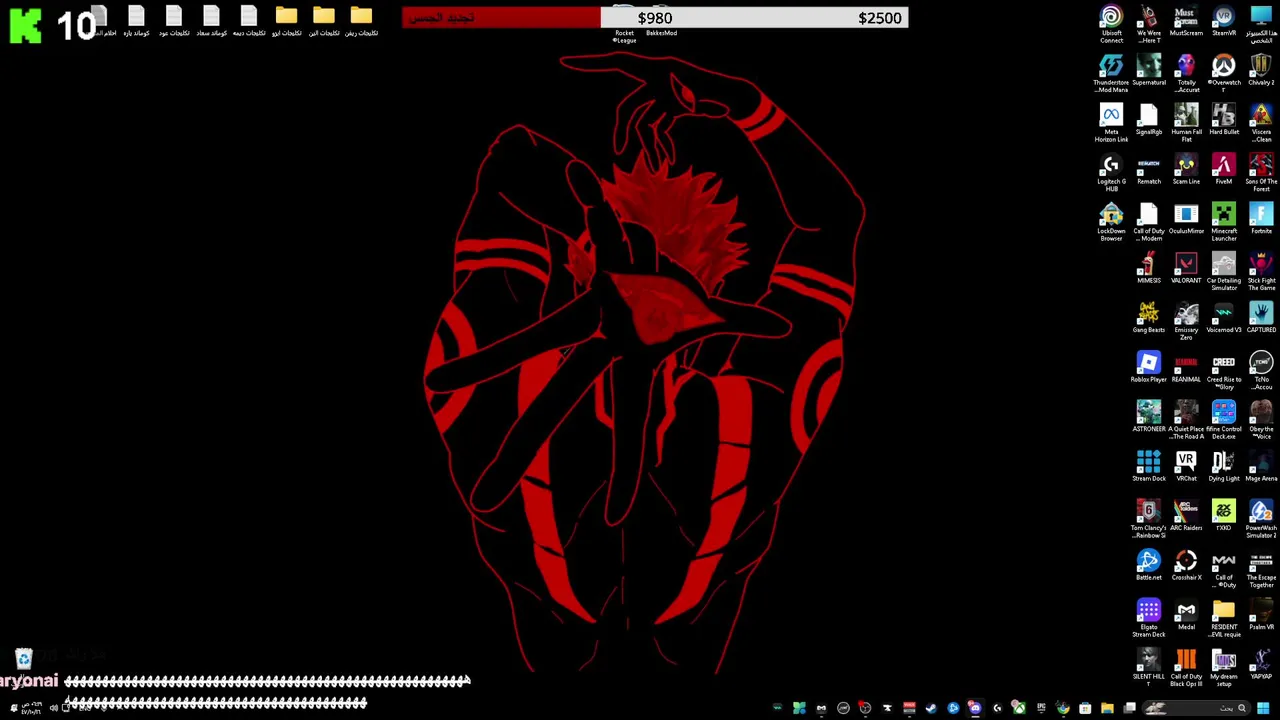
Task: Open the OculusMirror desktop shortcut
Action: pos(1186,220)
